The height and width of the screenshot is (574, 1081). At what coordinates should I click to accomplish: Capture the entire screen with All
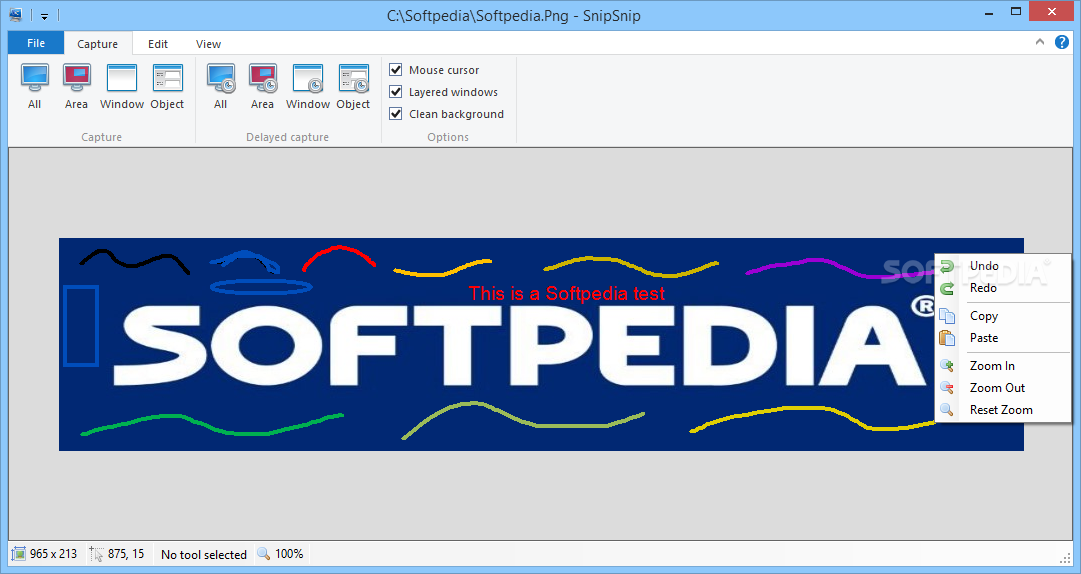[34, 86]
